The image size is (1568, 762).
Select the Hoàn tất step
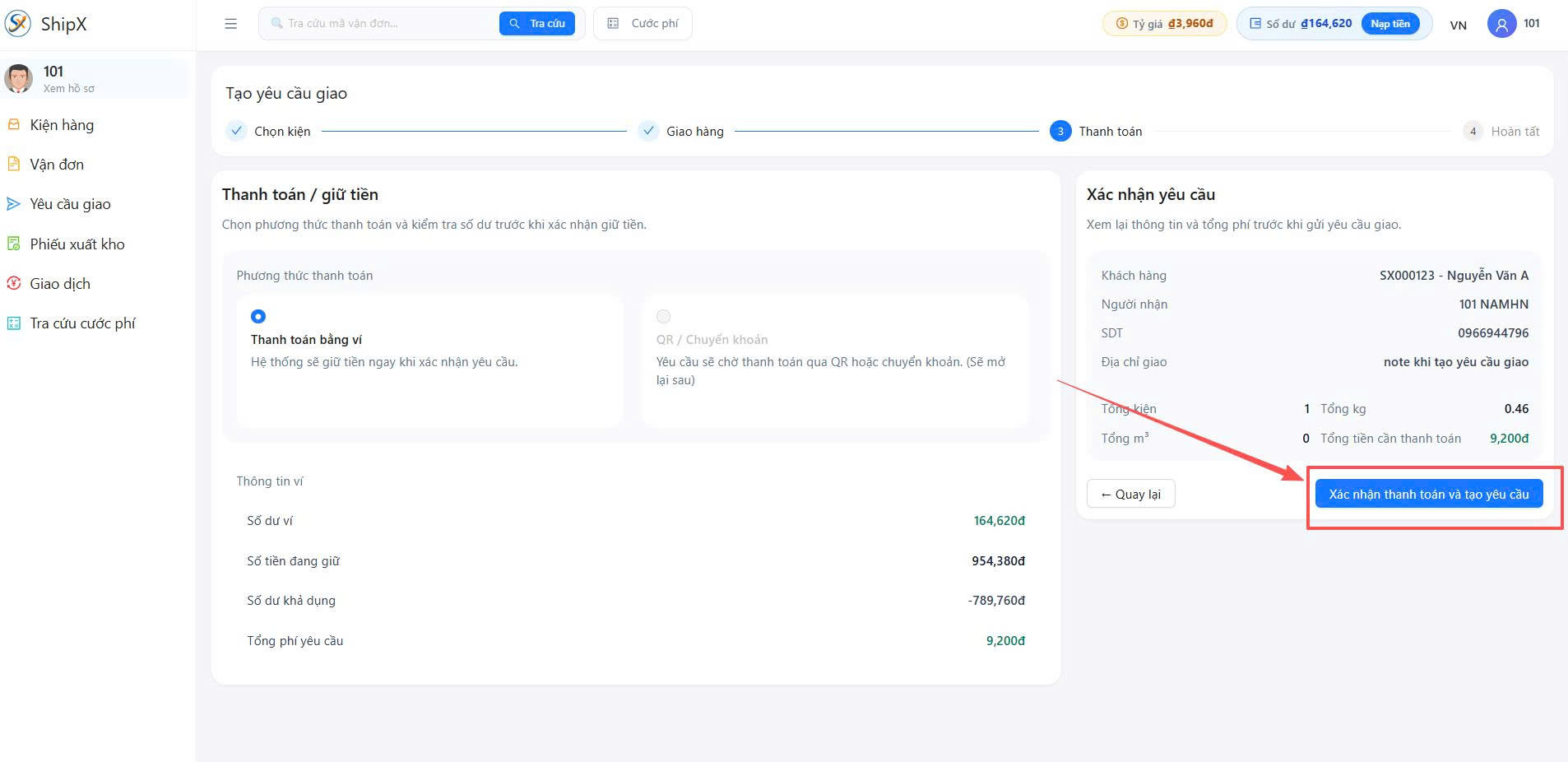(1501, 132)
